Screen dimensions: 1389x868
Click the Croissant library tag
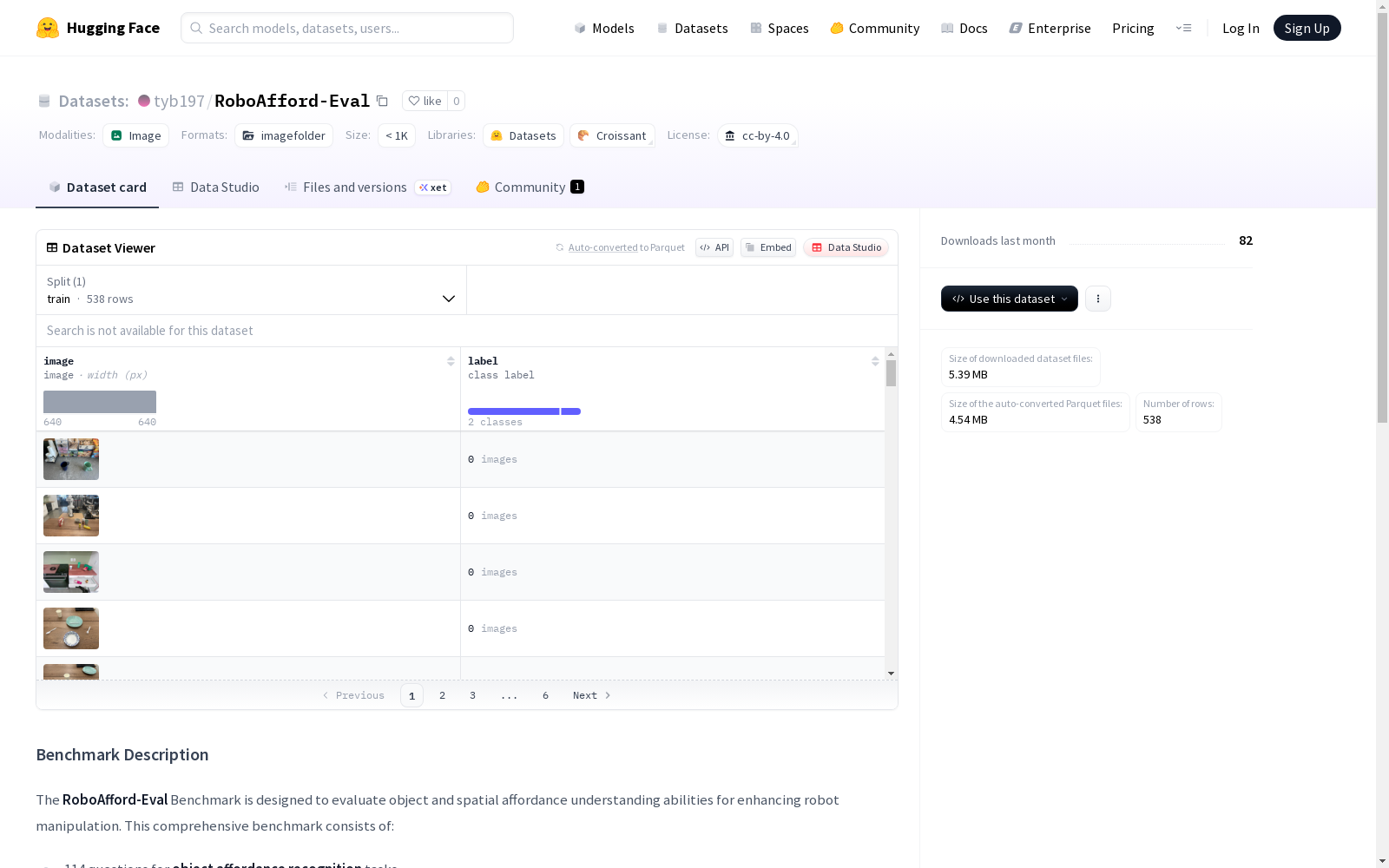tap(612, 135)
